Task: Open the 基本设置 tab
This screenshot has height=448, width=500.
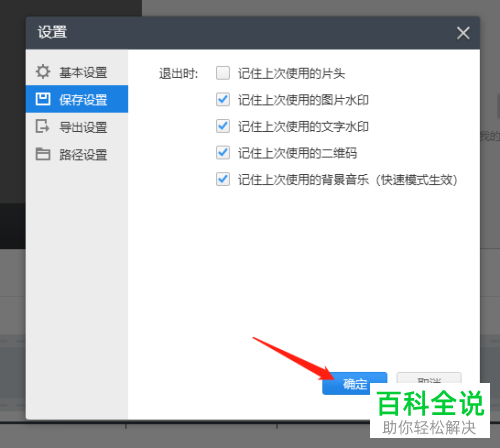Action: point(77,72)
